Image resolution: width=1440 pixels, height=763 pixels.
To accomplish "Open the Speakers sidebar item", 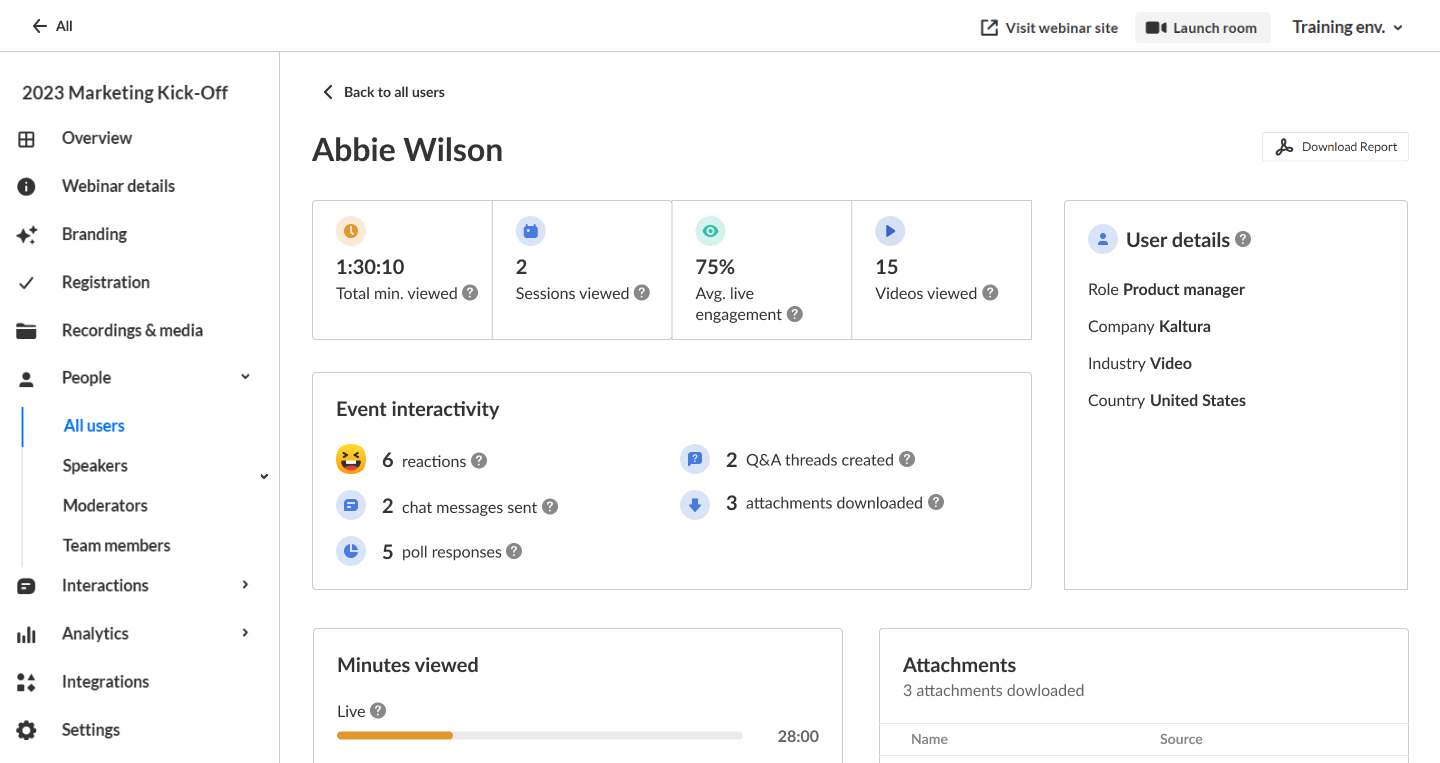I will [95, 466].
